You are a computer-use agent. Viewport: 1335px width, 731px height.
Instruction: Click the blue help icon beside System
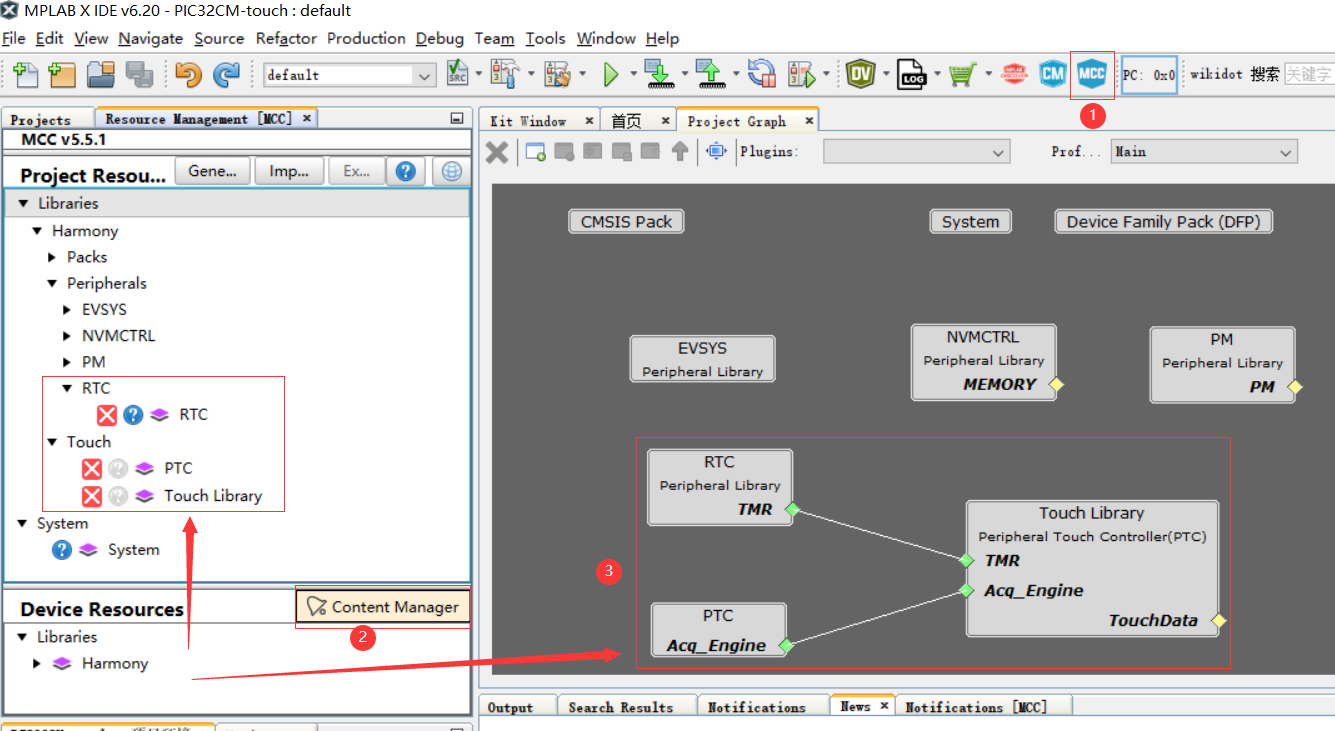[x=62, y=550]
